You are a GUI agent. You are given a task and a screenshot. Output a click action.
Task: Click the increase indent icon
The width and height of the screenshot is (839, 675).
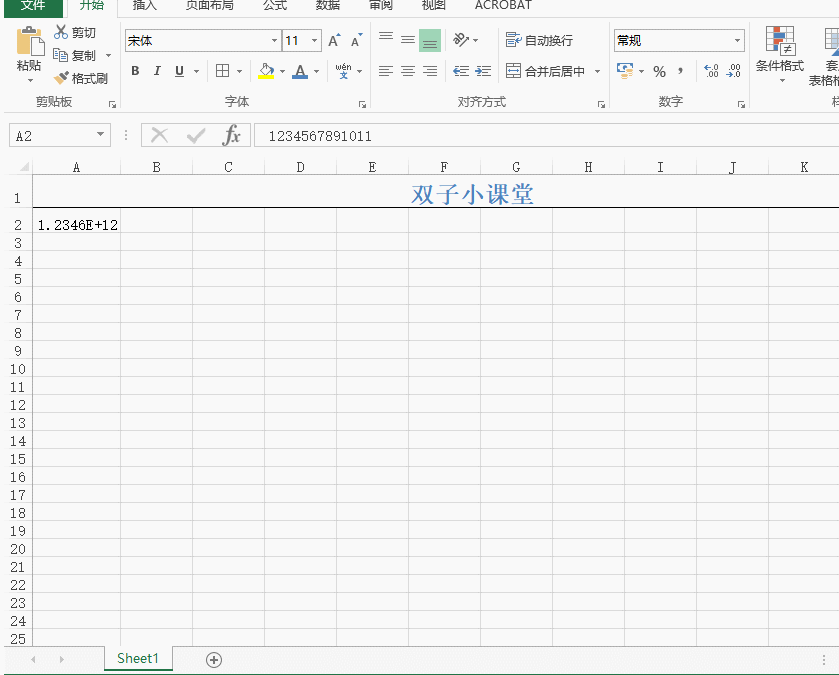[x=481, y=71]
